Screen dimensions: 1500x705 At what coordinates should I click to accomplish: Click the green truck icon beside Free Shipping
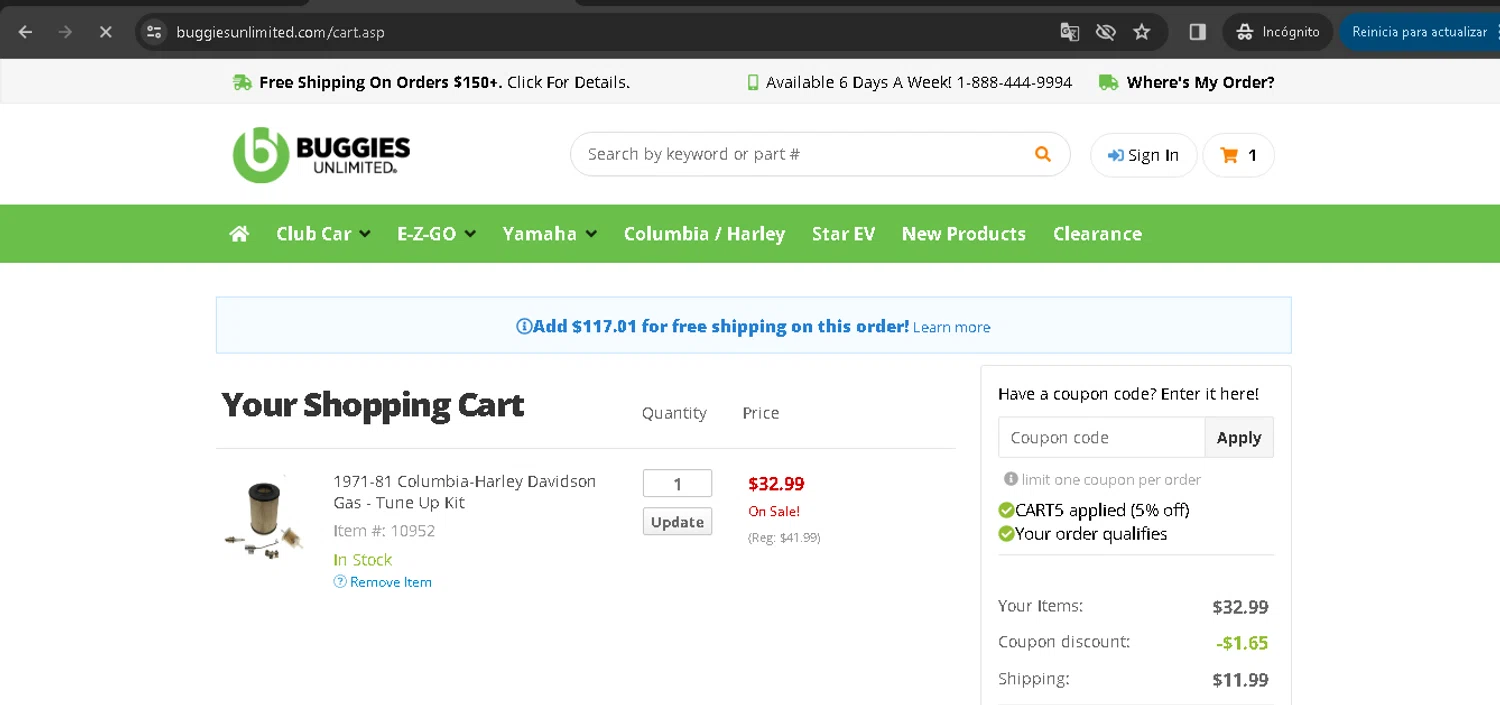coord(242,82)
